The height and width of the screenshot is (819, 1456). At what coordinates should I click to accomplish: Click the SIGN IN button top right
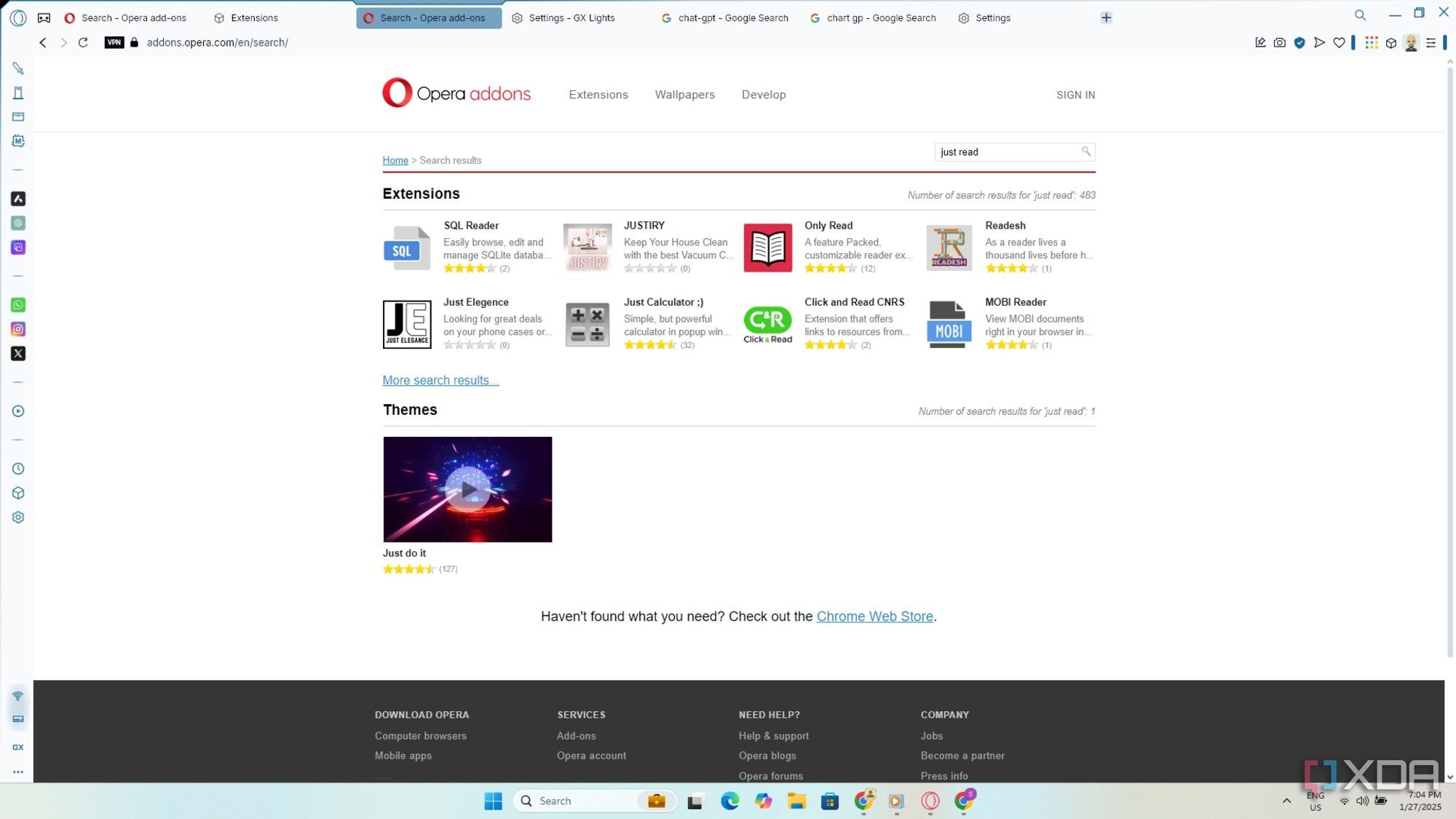[1076, 94]
